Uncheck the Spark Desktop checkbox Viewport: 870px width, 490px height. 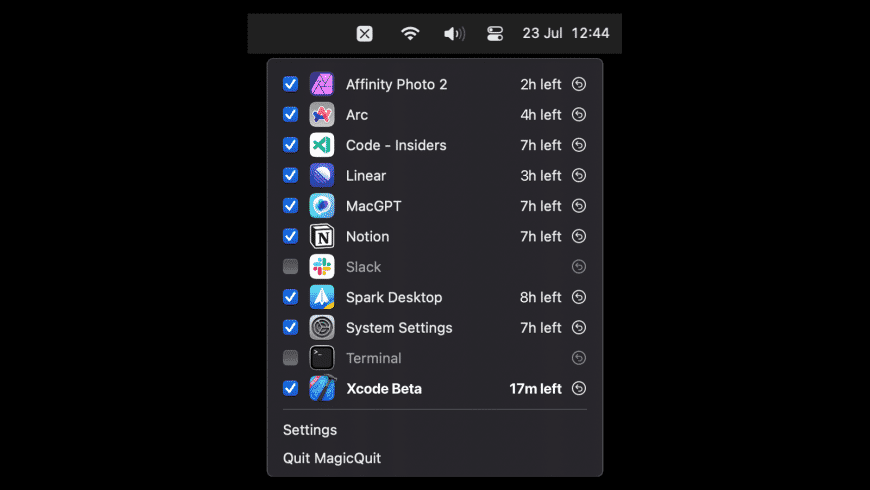coord(290,297)
